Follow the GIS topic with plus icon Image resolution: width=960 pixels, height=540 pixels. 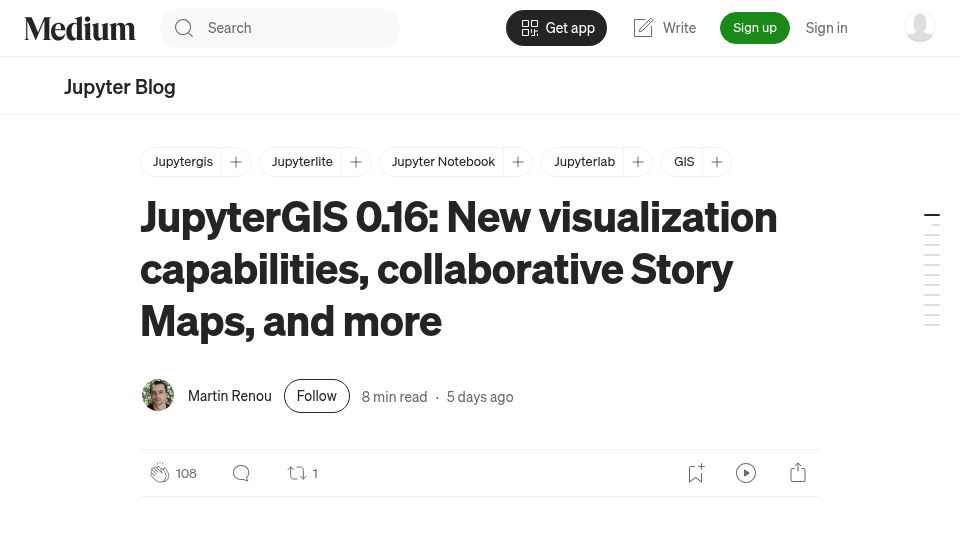716,162
